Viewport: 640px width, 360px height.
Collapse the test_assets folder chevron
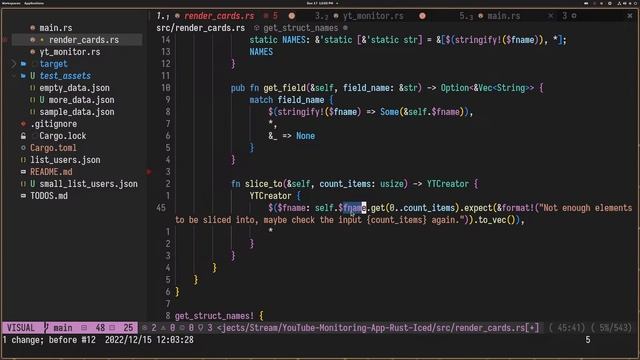click(13, 76)
